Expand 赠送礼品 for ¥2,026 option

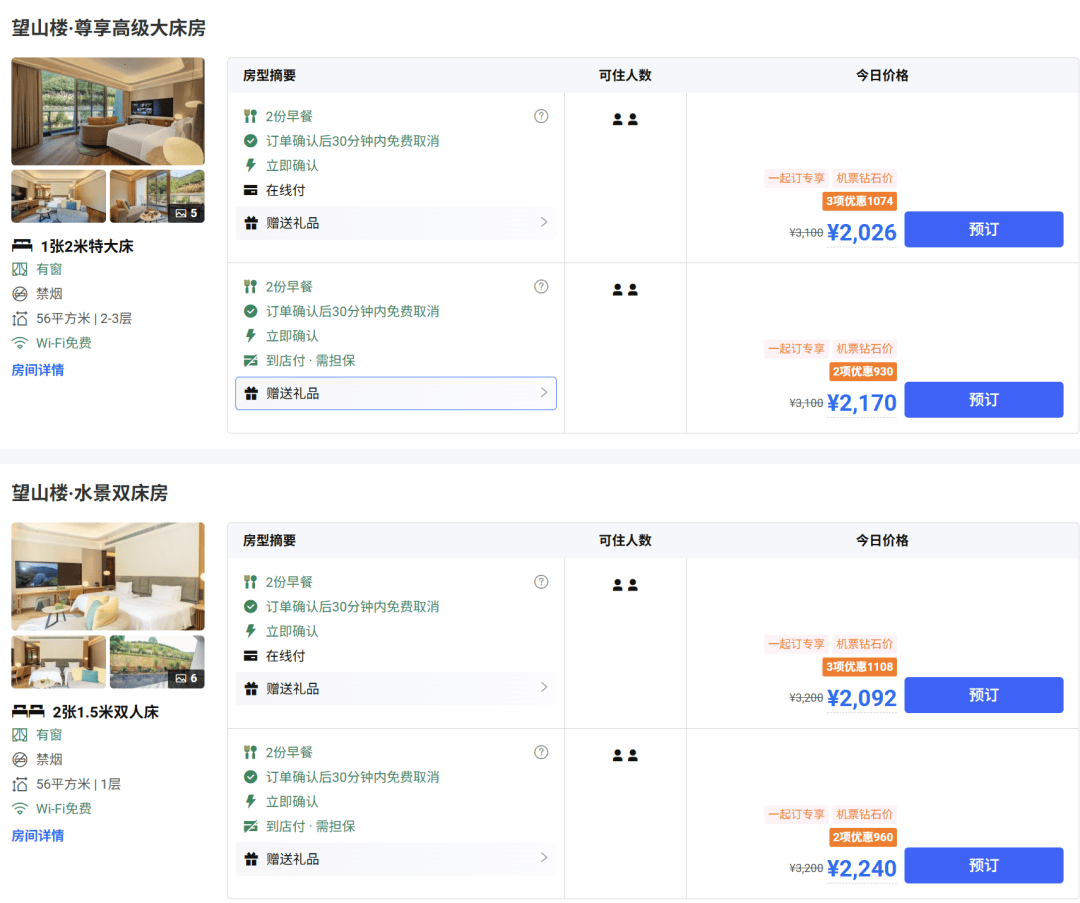[x=396, y=223]
